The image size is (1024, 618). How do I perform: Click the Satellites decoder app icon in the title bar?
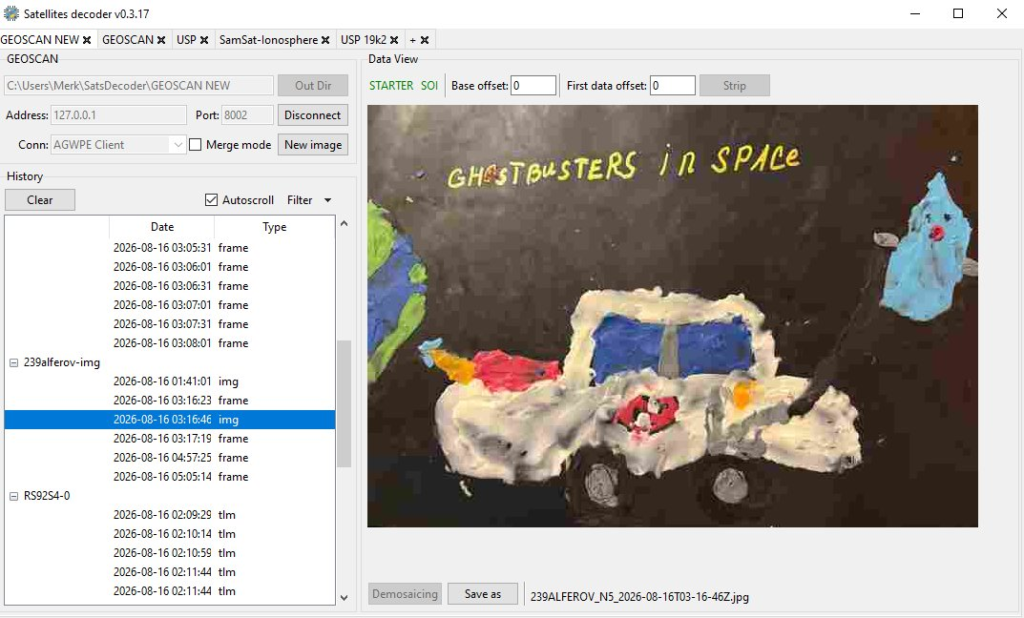pyautogui.click(x=11, y=13)
